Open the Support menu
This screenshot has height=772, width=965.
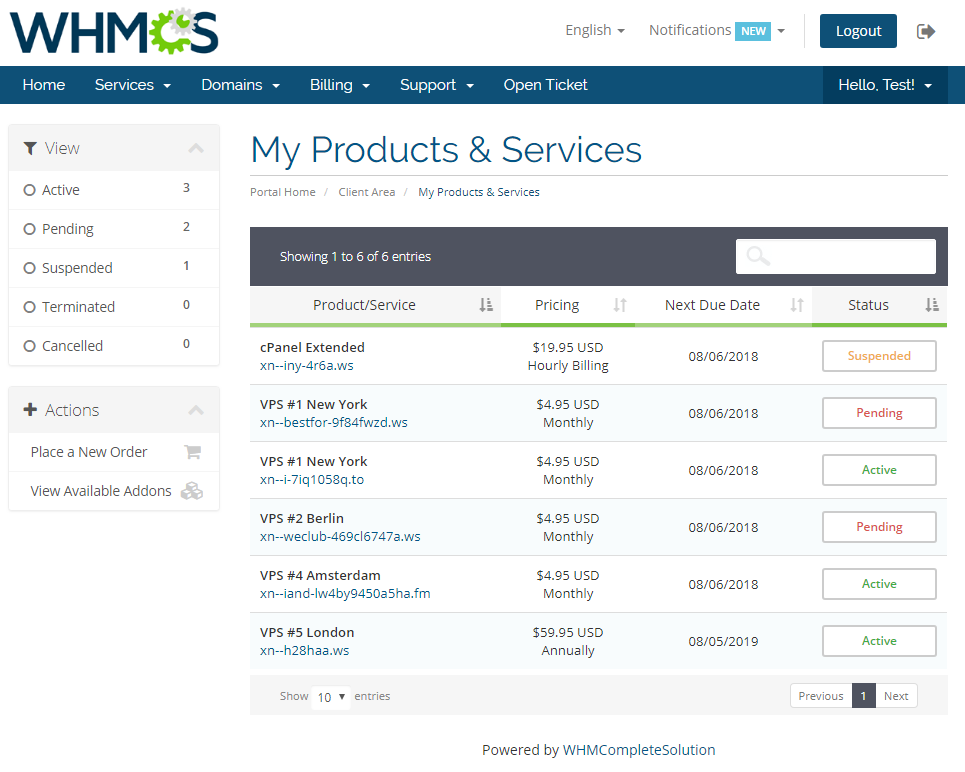tap(437, 85)
